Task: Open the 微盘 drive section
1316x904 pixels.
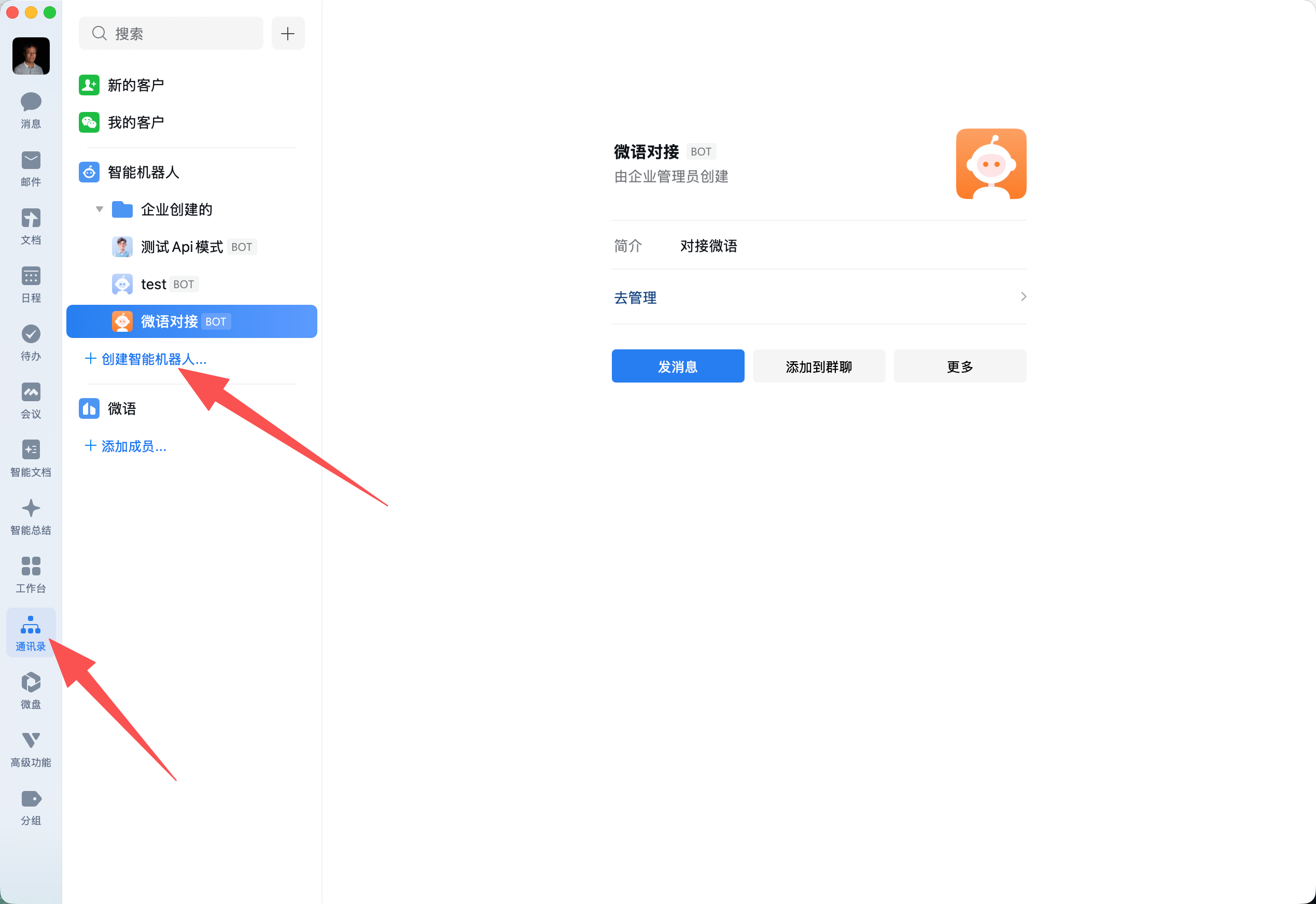Action: pos(31,691)
